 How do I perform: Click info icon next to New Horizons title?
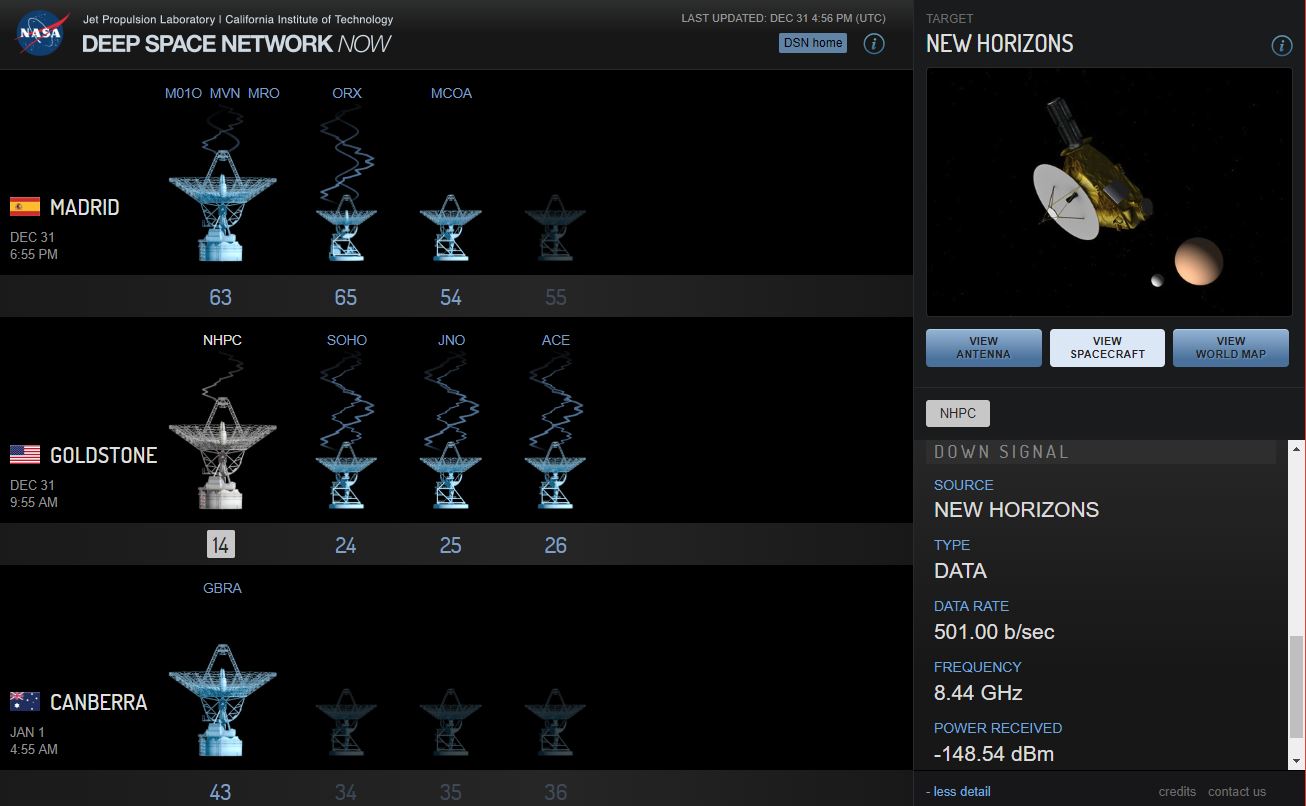pyautogui.click(x=1281, y=45)
